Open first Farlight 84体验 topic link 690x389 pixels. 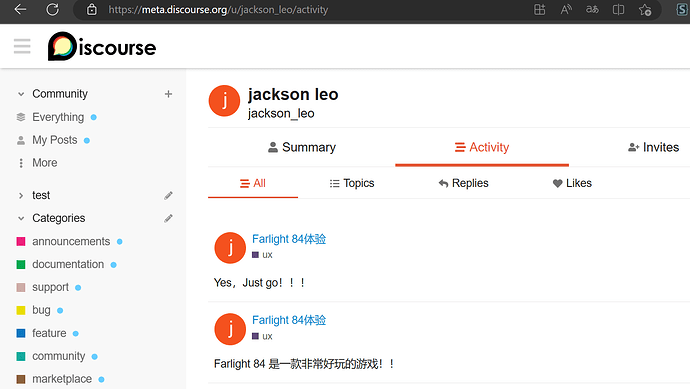tap(289, 239)
